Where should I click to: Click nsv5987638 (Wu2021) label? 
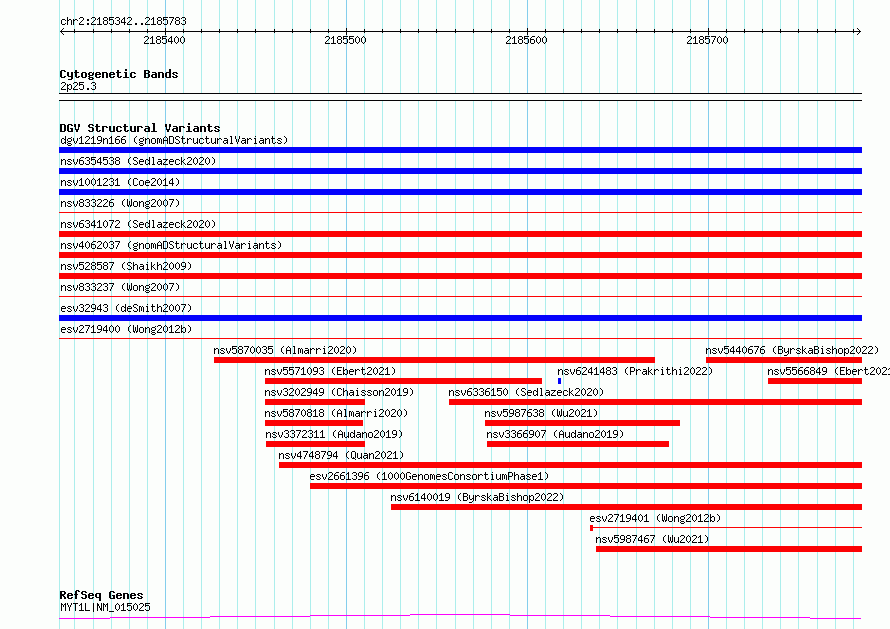pyautogui.click(x=541, y=413)
